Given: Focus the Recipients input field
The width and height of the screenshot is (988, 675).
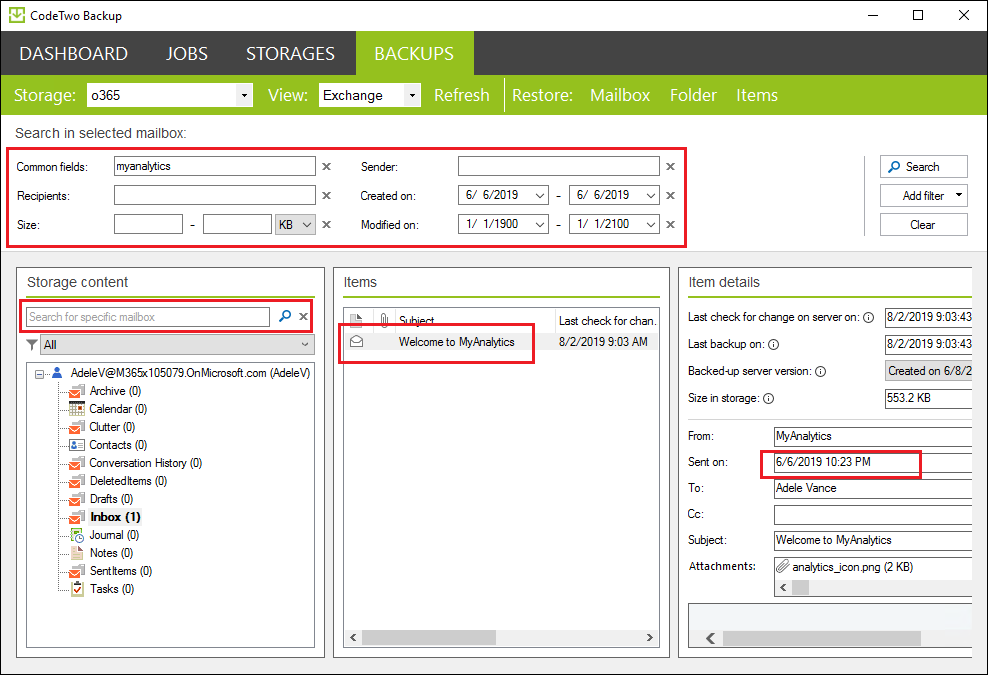Looking at the screenshot, I should 215,195.
